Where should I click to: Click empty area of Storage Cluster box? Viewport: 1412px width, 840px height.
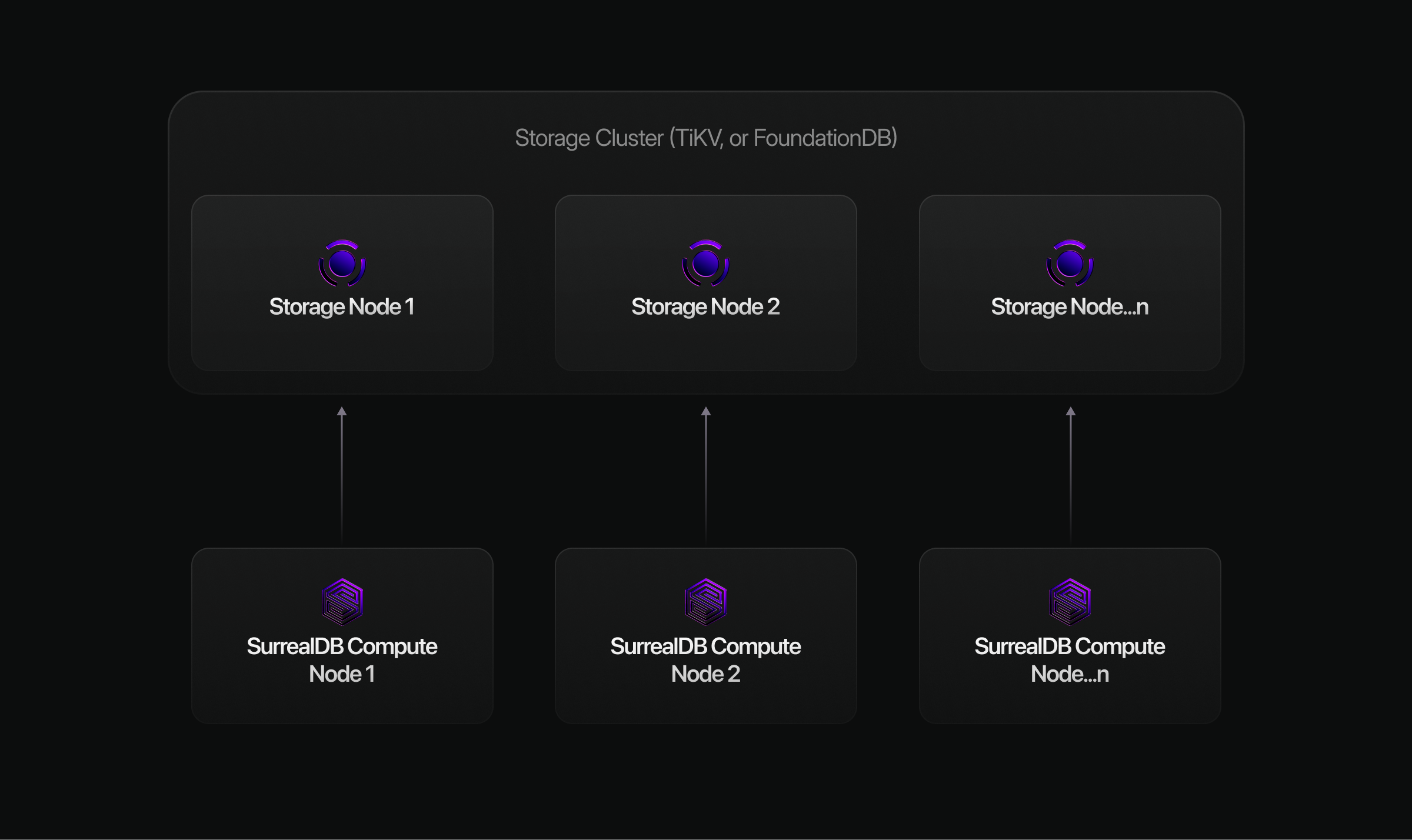click(524, 282)
